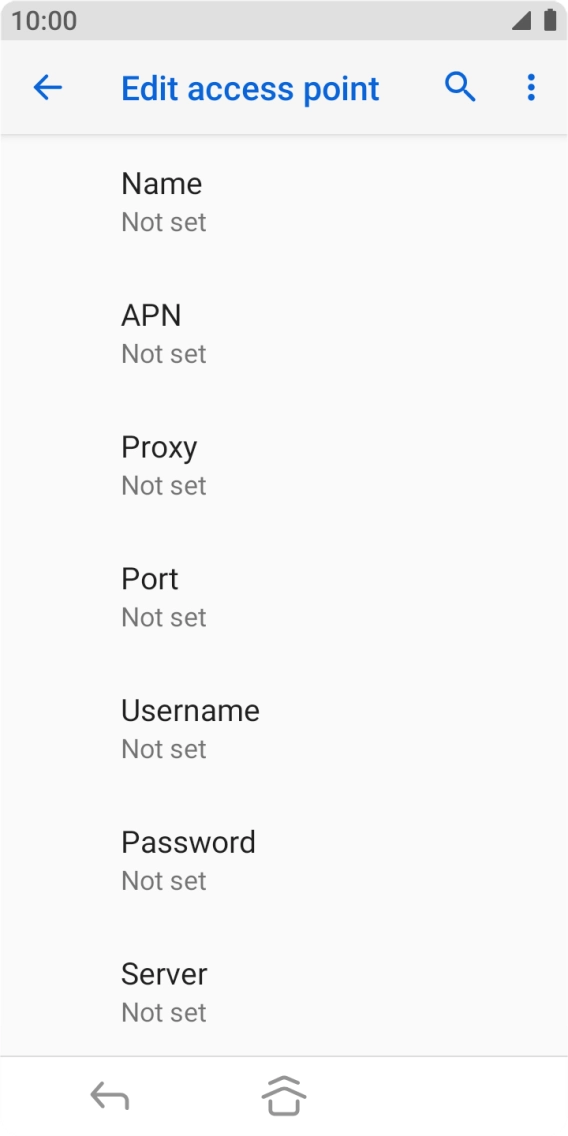Screen dimensions: 568x1136
Task: Tap the blue back arrow in header
Action: click(x=48, y=88)
